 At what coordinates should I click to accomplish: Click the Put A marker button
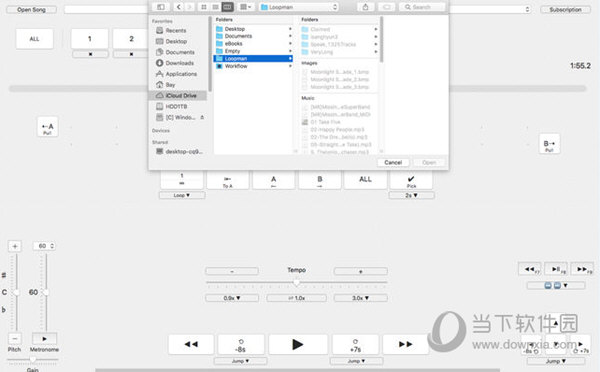pos(48,127)
